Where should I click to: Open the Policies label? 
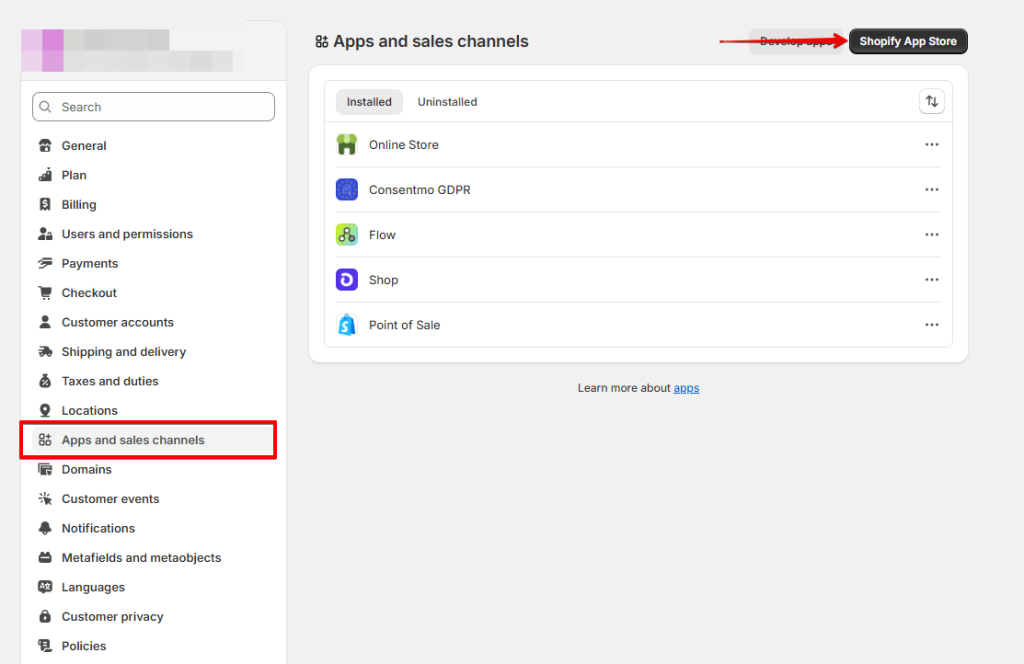(x=84, y=645)
